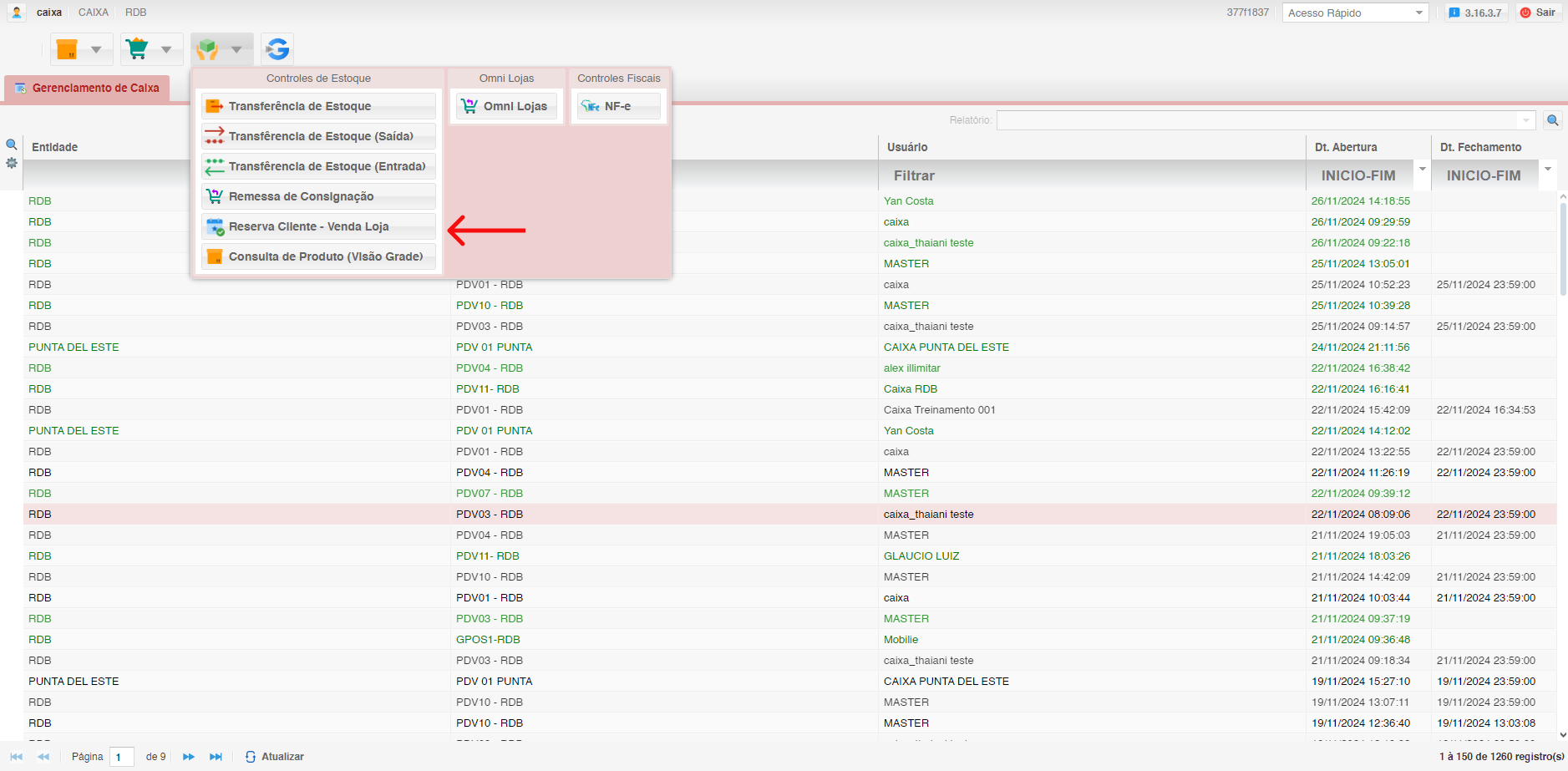Image resolution: width=1568 pixels, height=771 pixels.
Task: Click the gear settings icon on left sidebar
Action: tap(12, 163)
